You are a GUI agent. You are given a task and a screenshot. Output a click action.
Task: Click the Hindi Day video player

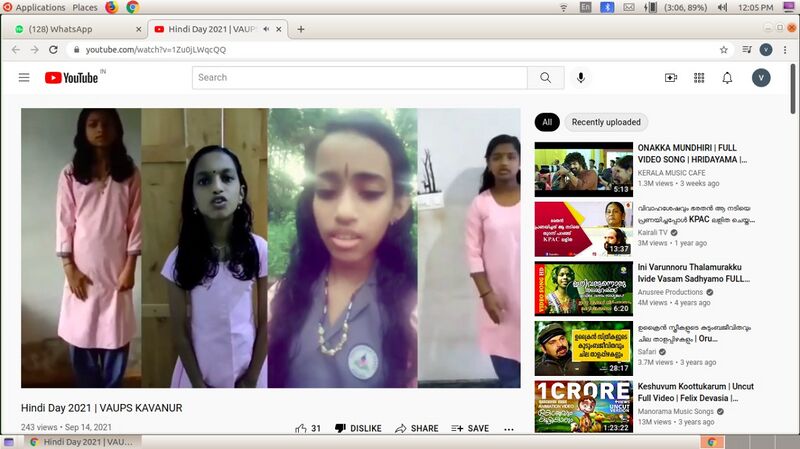(x=271, y=248)
